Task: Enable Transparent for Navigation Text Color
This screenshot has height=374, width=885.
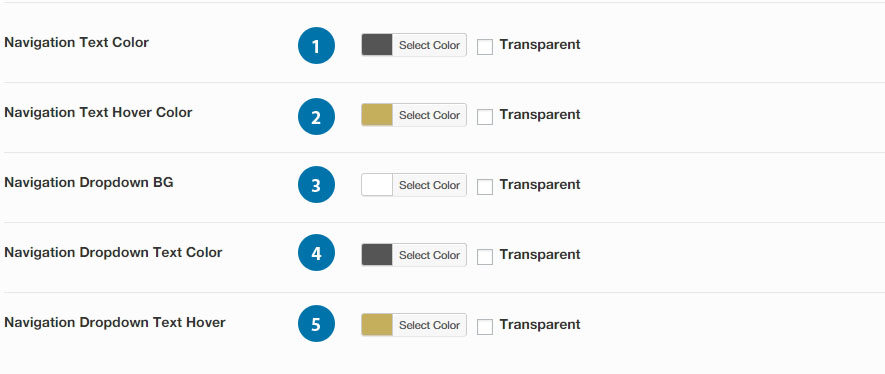Action: tap(485, 47)
